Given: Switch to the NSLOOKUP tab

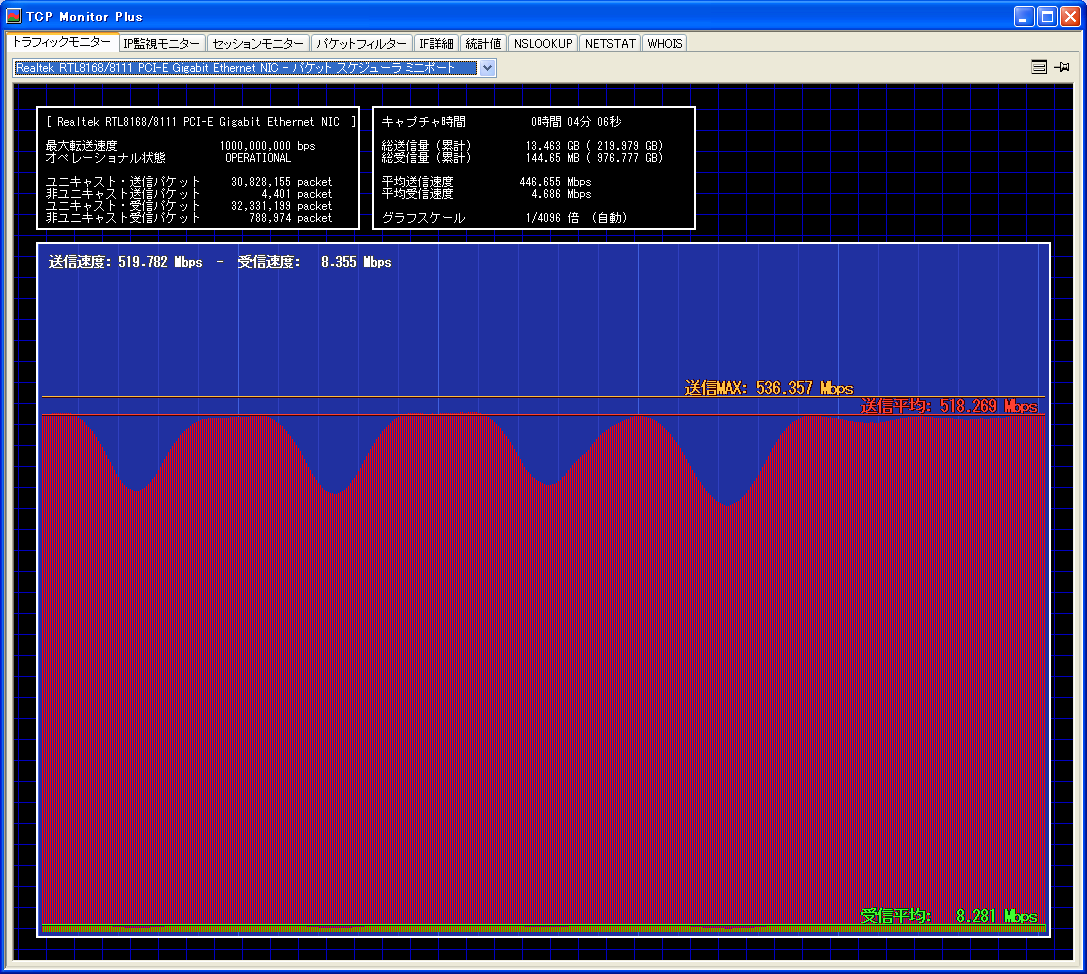Looking at the screenshot, I should (543, 44).
